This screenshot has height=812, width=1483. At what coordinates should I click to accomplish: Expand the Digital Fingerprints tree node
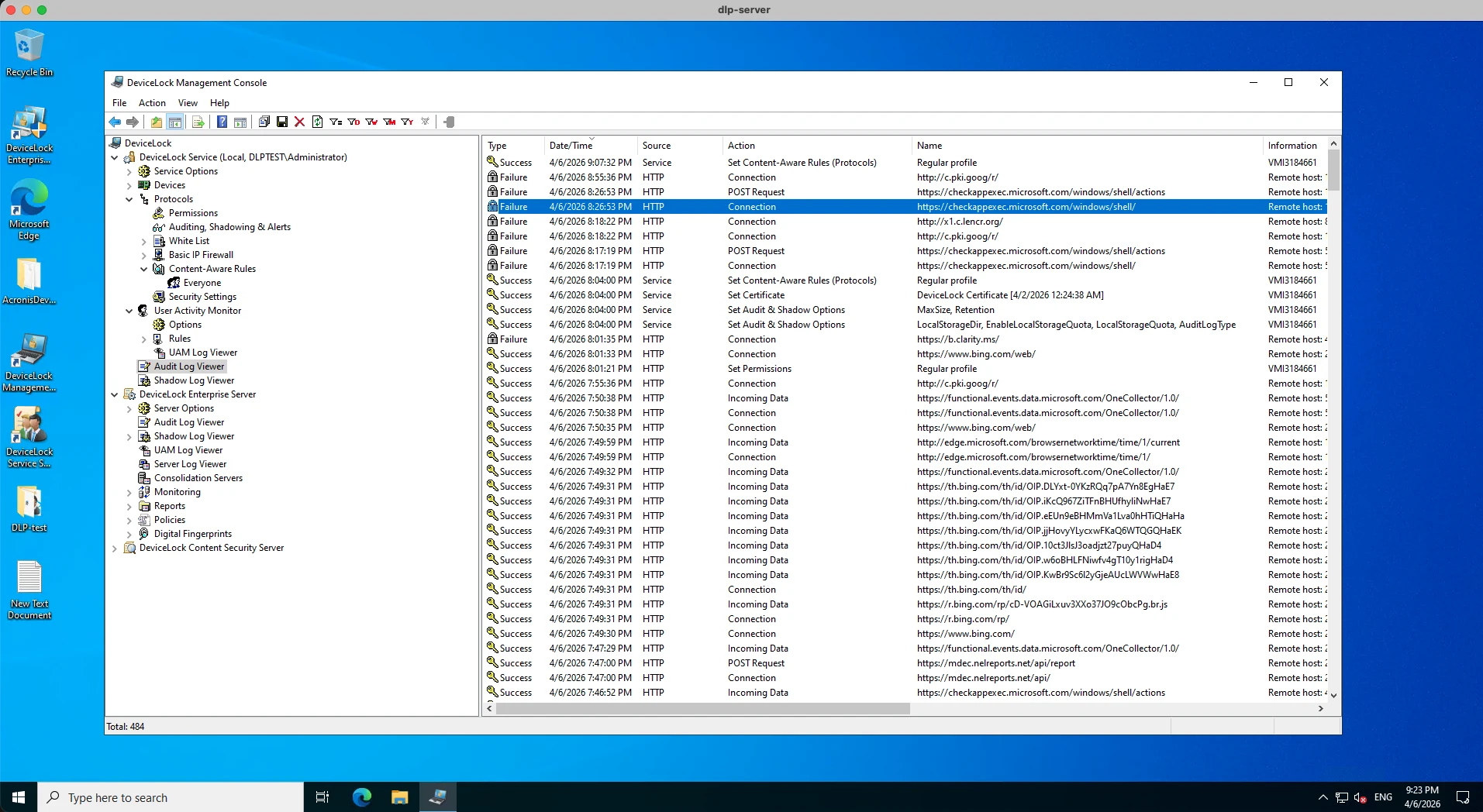pos(129,534)
